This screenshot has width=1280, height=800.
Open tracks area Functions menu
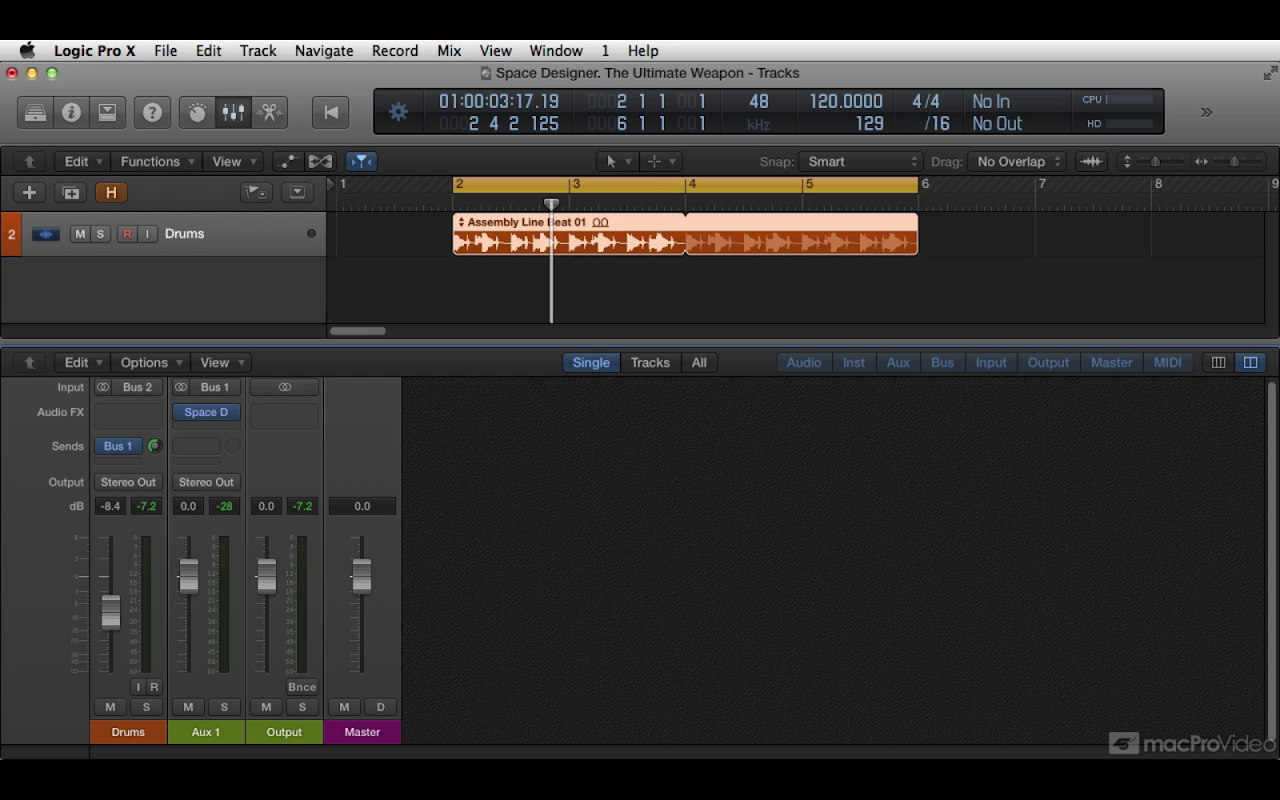pyautogui.click(x=156, y=161)
